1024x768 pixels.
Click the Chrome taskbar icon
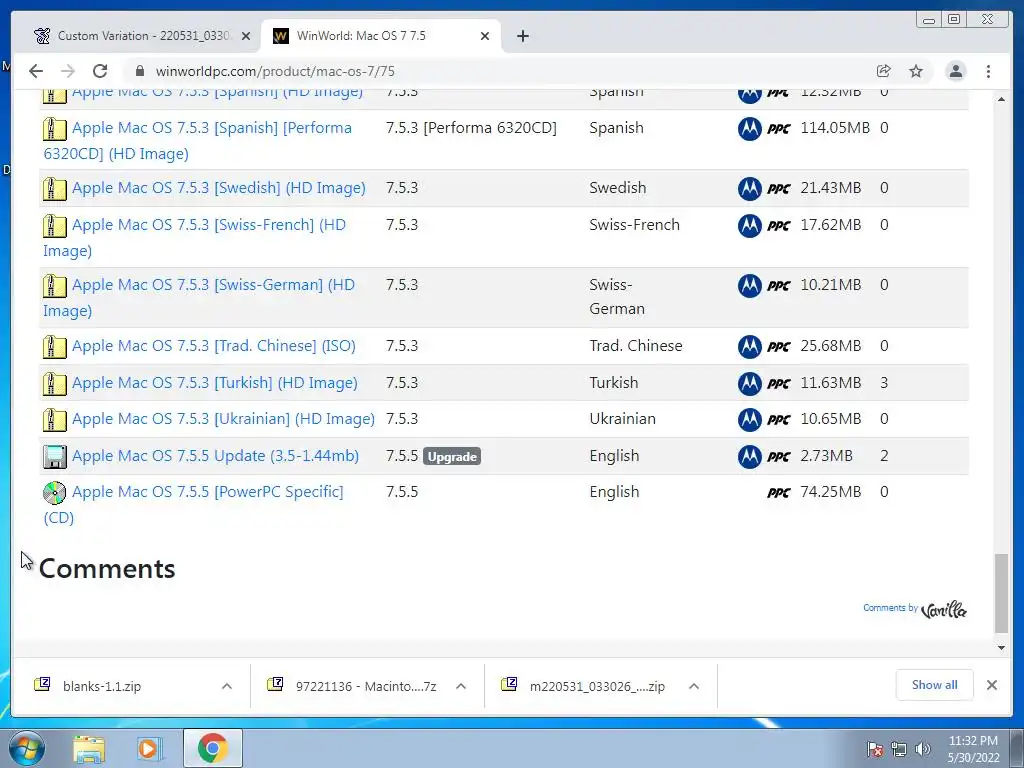tap(212, 748)
